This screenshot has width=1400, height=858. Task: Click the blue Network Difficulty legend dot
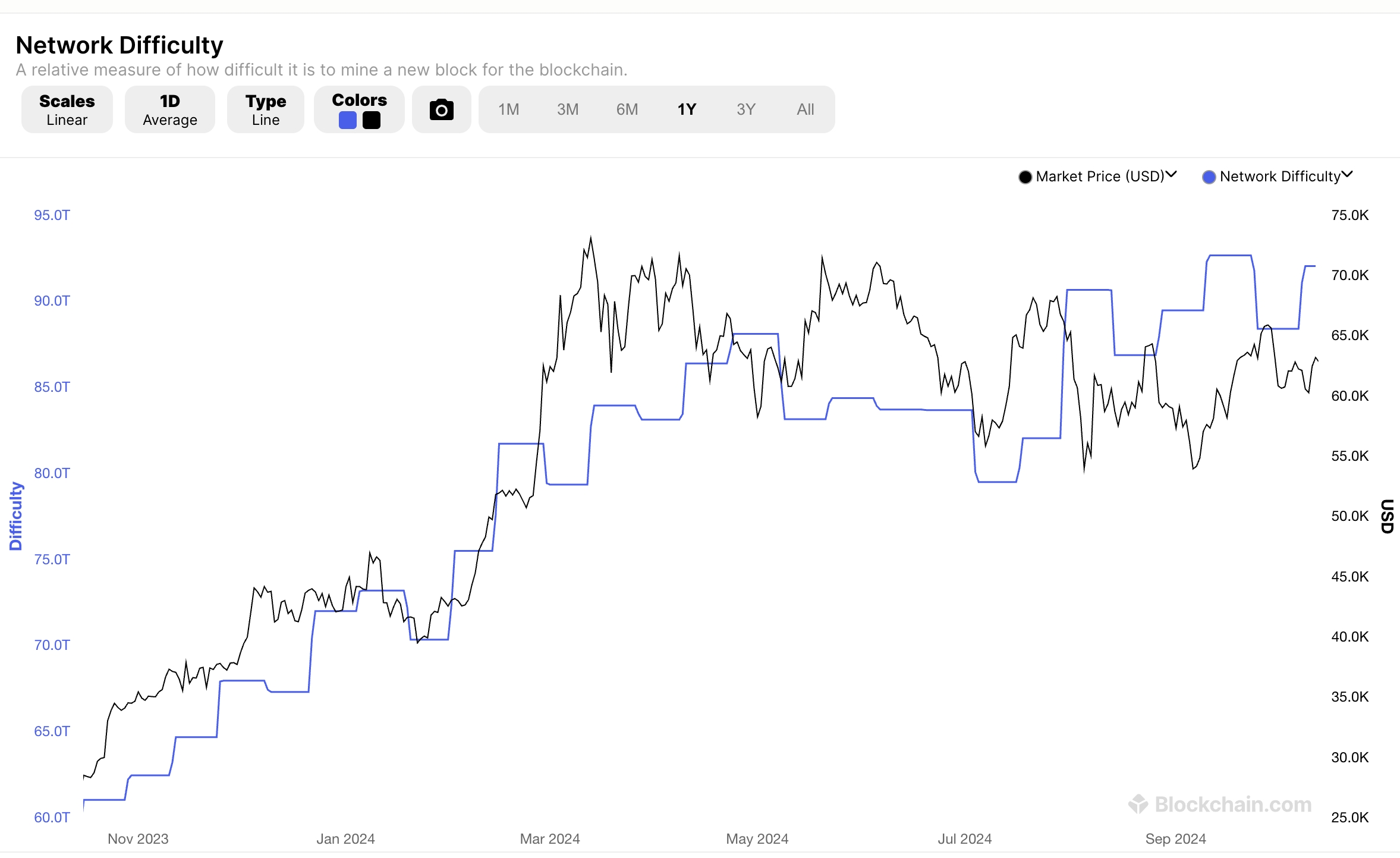[1209, 177]
